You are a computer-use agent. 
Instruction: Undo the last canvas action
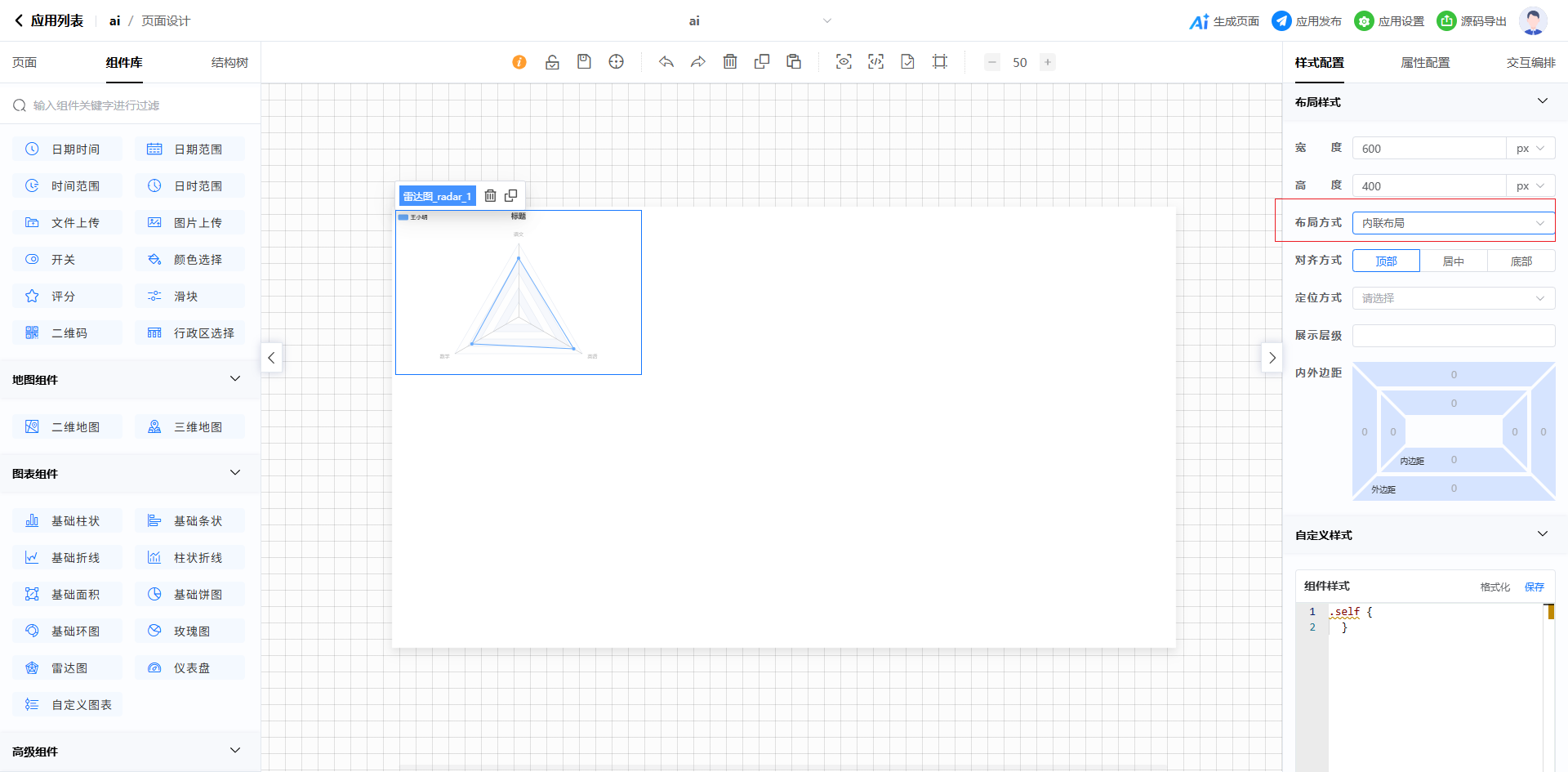[x=666, y=62]
